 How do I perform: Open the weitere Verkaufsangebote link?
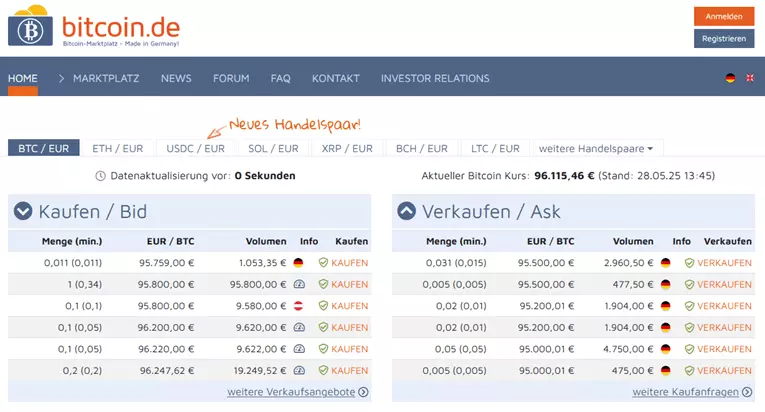click(291, 392)
